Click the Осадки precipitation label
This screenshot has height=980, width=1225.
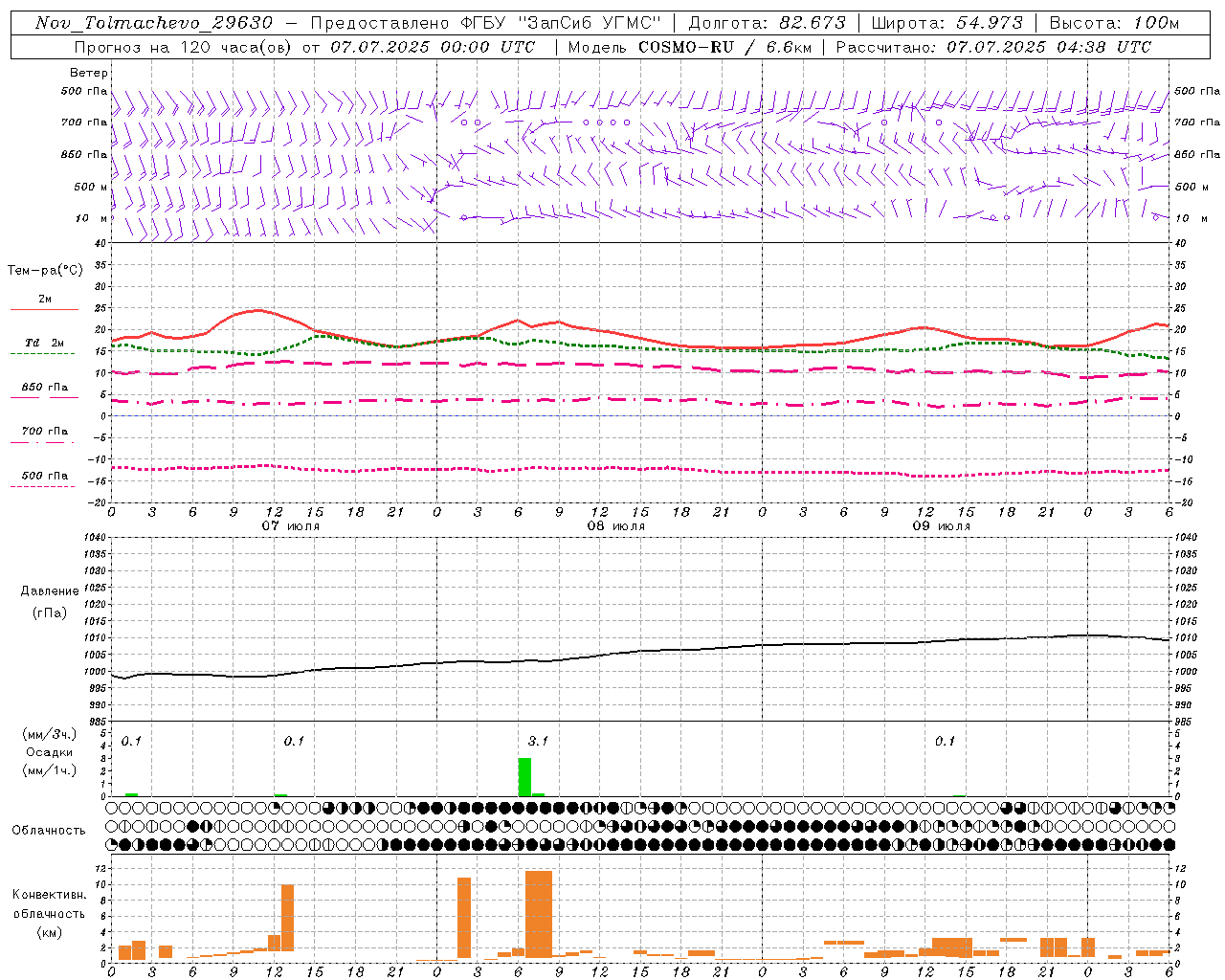(x=49, y=752)
